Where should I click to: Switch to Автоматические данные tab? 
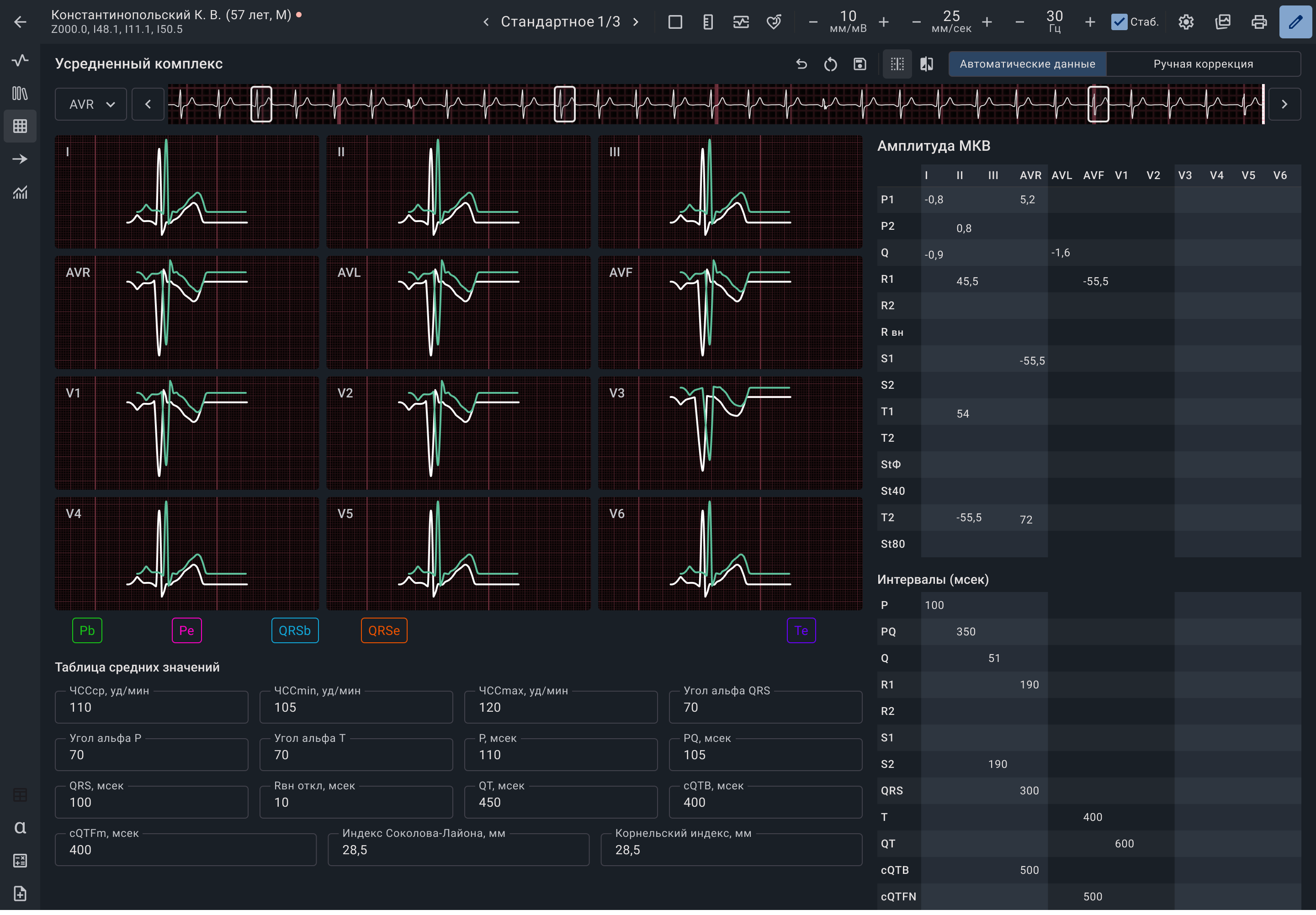tap(1028, 64)
